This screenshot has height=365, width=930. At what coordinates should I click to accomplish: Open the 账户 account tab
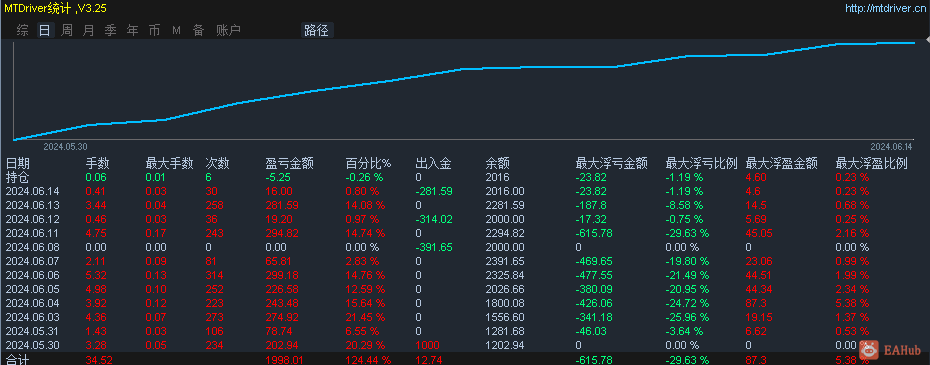228,30
